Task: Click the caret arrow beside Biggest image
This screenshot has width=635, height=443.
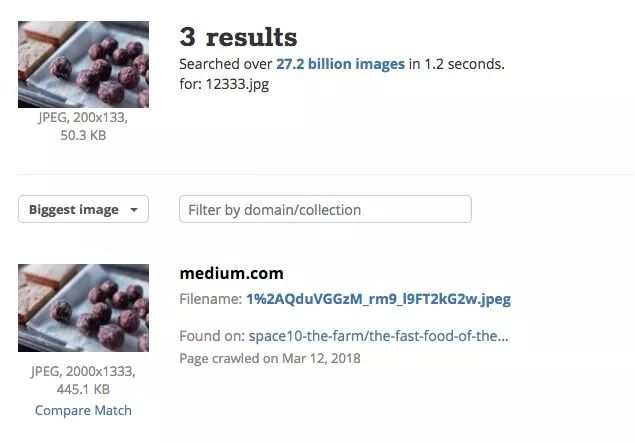Action: tap(134, 210)
